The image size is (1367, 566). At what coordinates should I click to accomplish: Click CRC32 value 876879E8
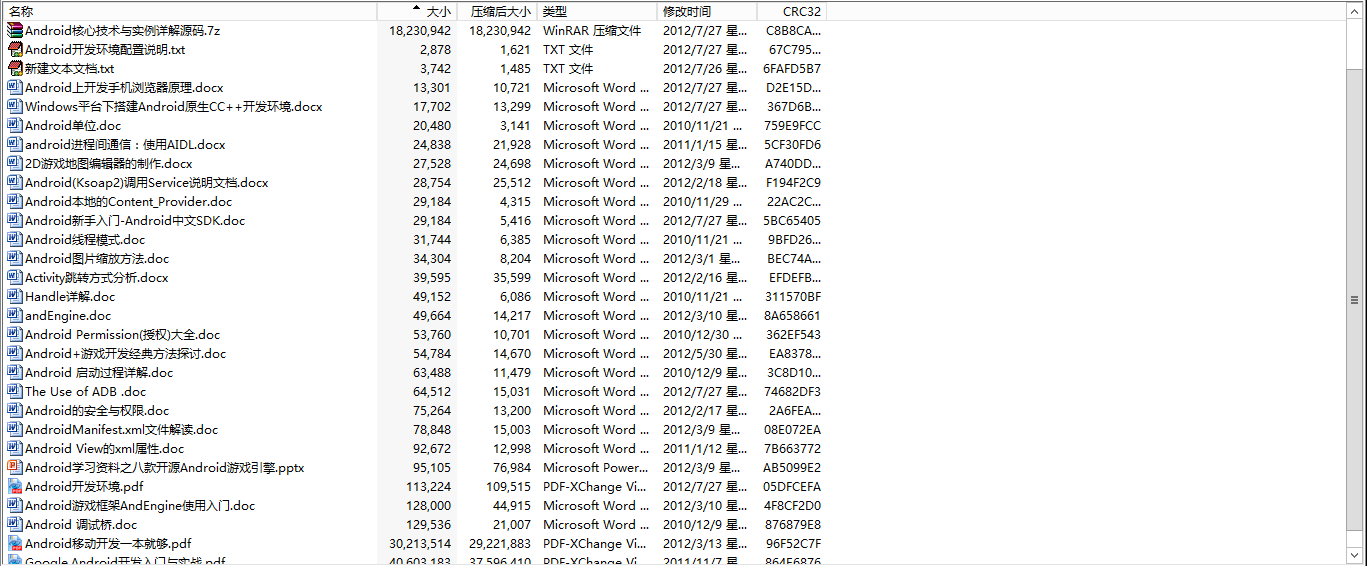[x=792, y=524]
